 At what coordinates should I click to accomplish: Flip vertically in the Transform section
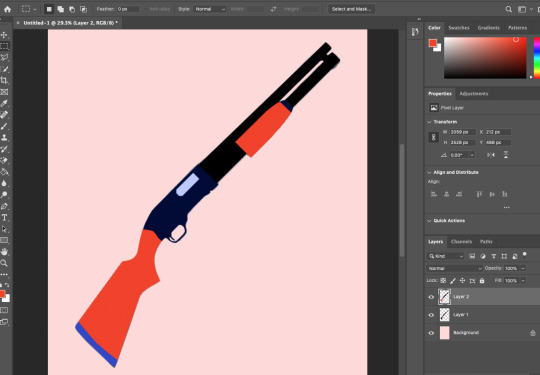(x=506, y=155)
